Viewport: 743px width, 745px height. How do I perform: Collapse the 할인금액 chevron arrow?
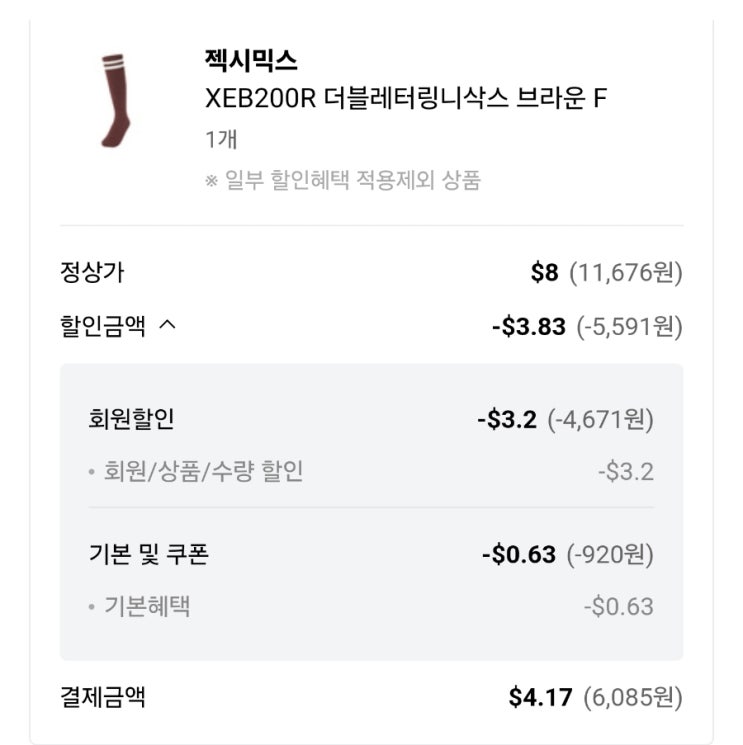[168, 325]
